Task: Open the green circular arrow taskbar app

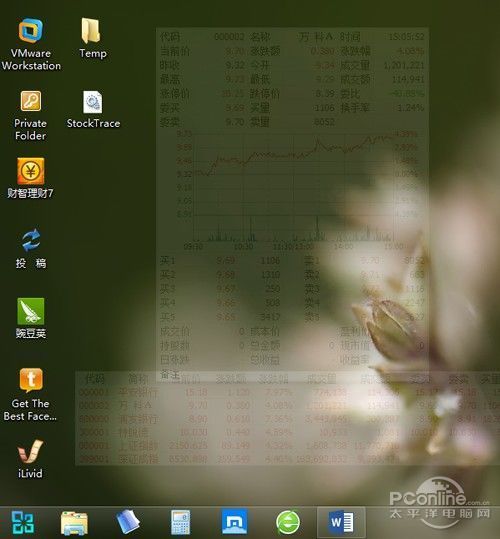Action: [288, 522]
